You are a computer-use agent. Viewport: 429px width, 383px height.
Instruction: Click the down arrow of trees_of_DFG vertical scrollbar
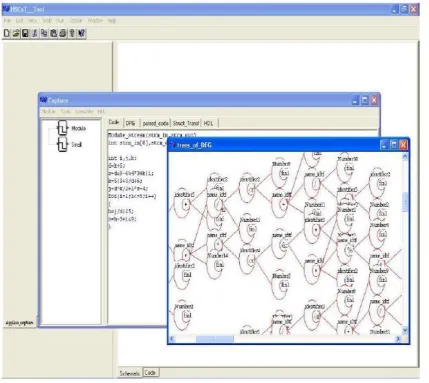click(x=405, y=331)
